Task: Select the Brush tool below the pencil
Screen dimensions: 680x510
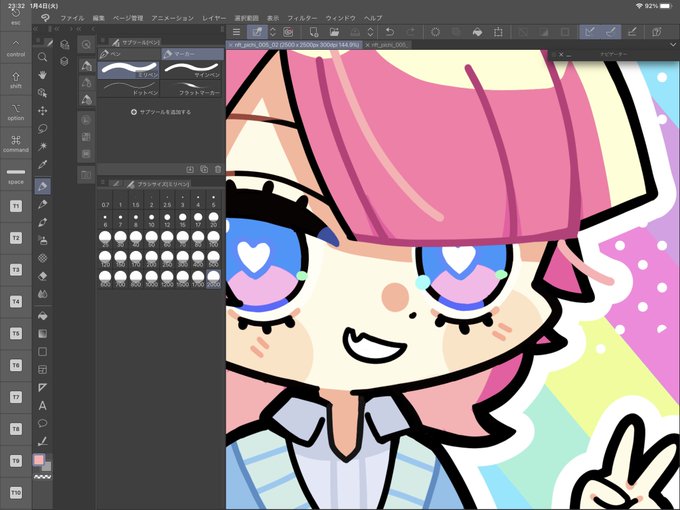Action: pos(42,222)
